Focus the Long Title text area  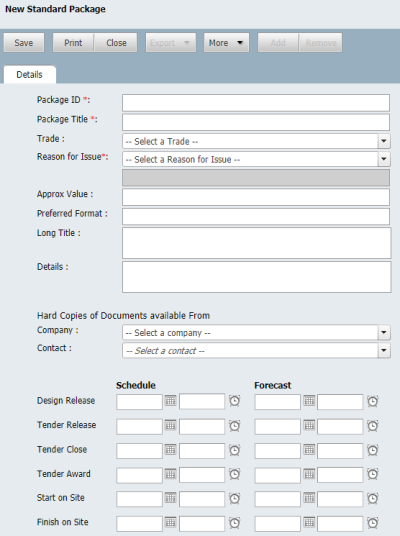pyautogui.click(x=256, y=243)
